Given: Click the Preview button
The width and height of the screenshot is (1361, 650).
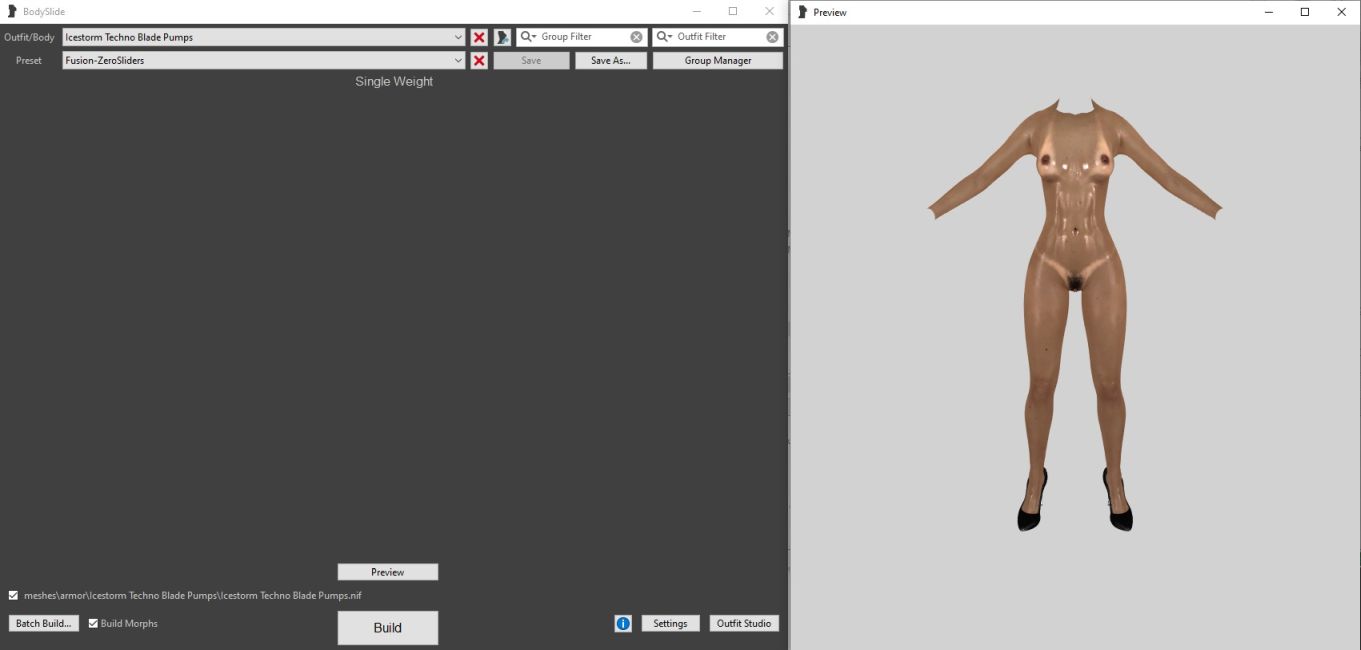Looking at the screenshot, I should (388, 572).
